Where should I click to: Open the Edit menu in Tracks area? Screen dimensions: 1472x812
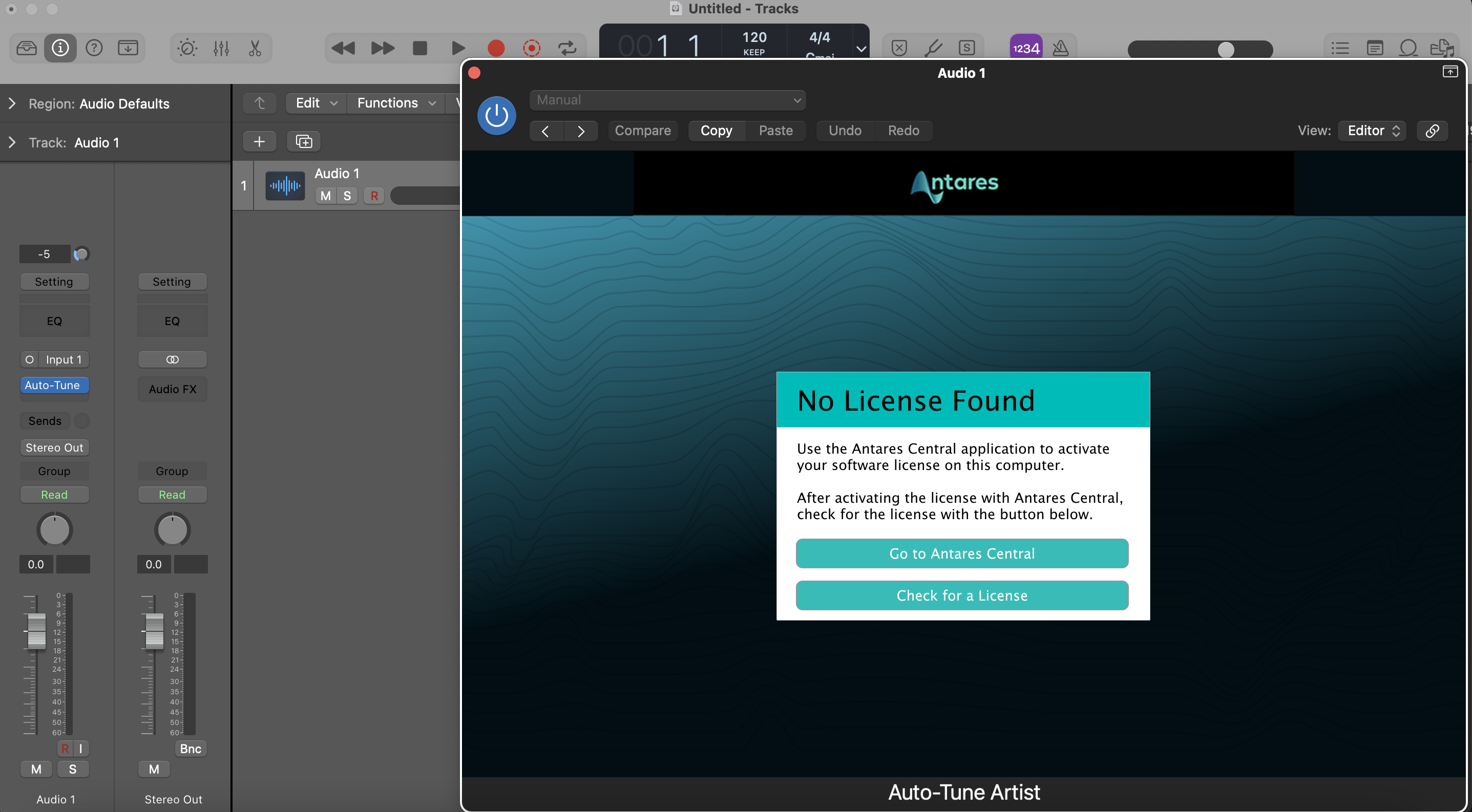click(316, 103)
